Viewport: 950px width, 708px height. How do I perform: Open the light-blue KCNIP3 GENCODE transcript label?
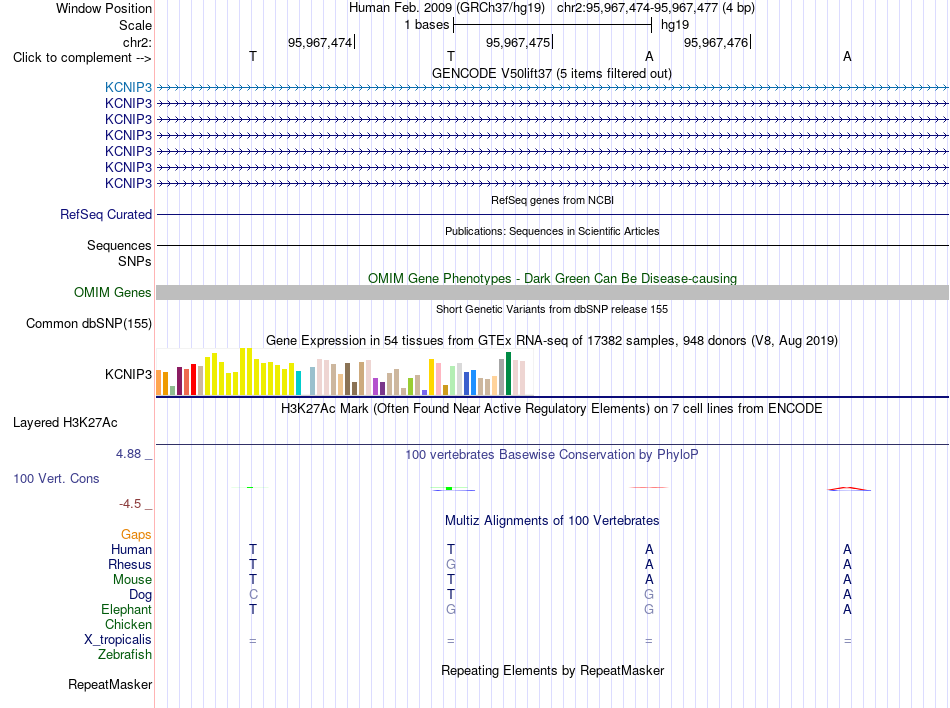[x=128, y=87]
